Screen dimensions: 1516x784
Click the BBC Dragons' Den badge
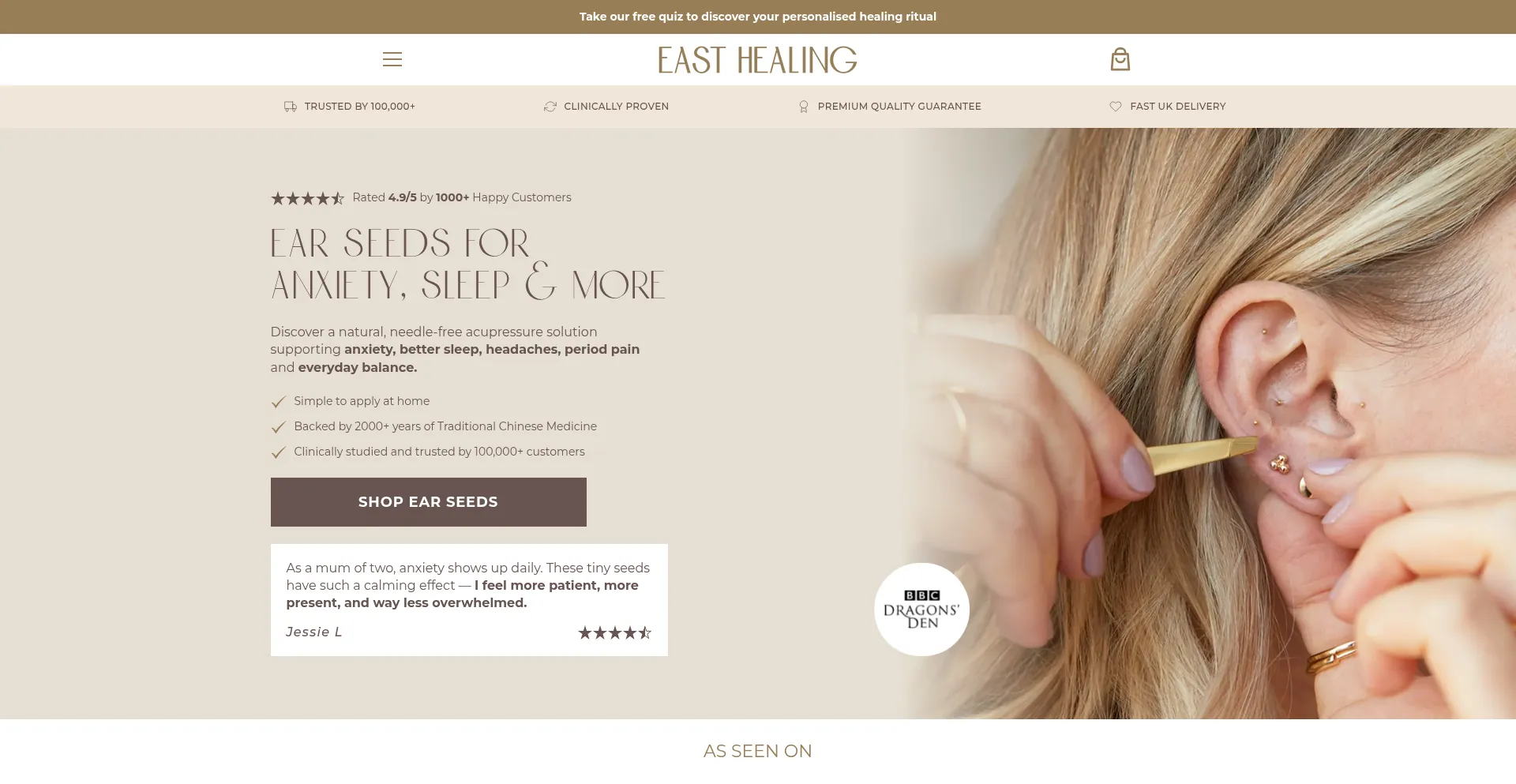[x=921, y=609]
